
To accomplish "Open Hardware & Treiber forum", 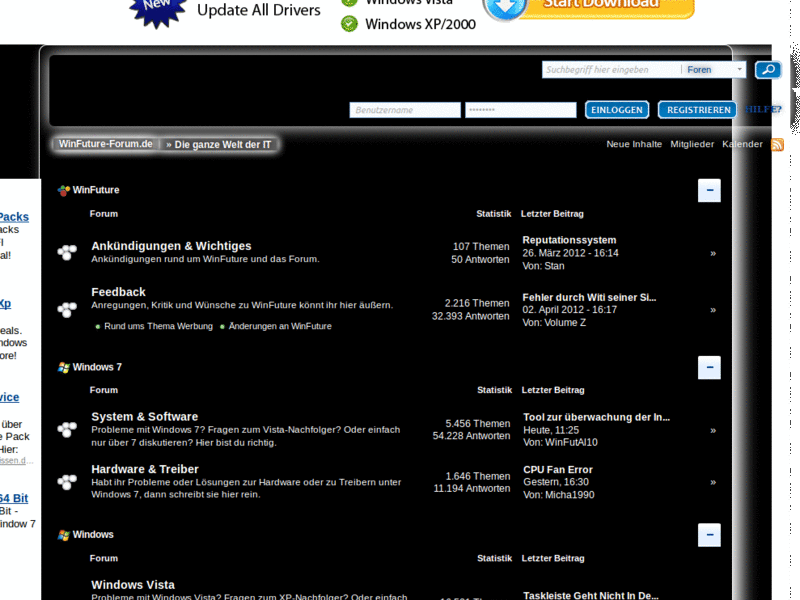I will [145, 469].
